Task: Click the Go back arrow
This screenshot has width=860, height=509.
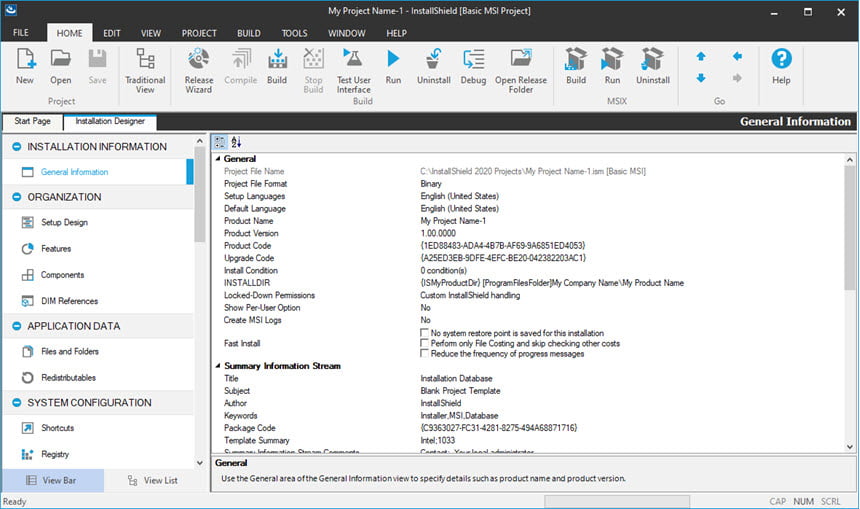Action: 737,56
